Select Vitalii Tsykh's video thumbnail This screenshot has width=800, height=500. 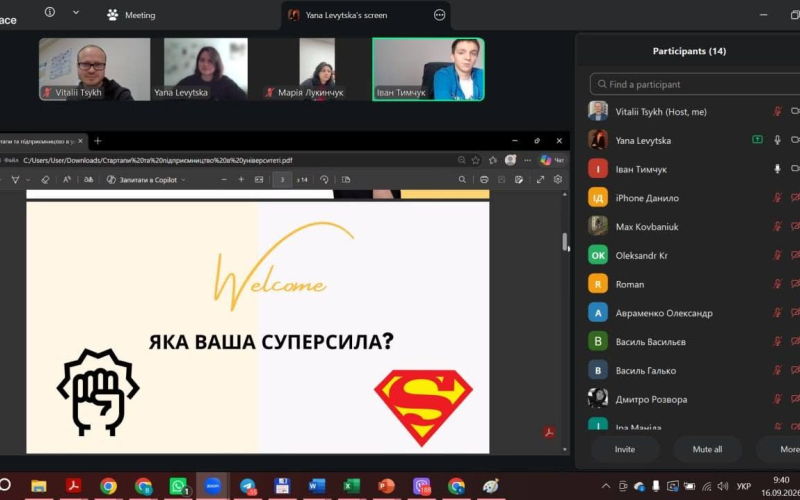tap(94, 69)
